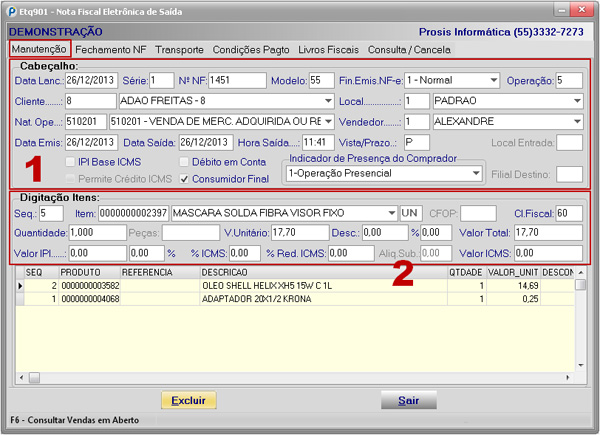
Task: Click the Valor IPI amount field
Action: pos(98,253)
